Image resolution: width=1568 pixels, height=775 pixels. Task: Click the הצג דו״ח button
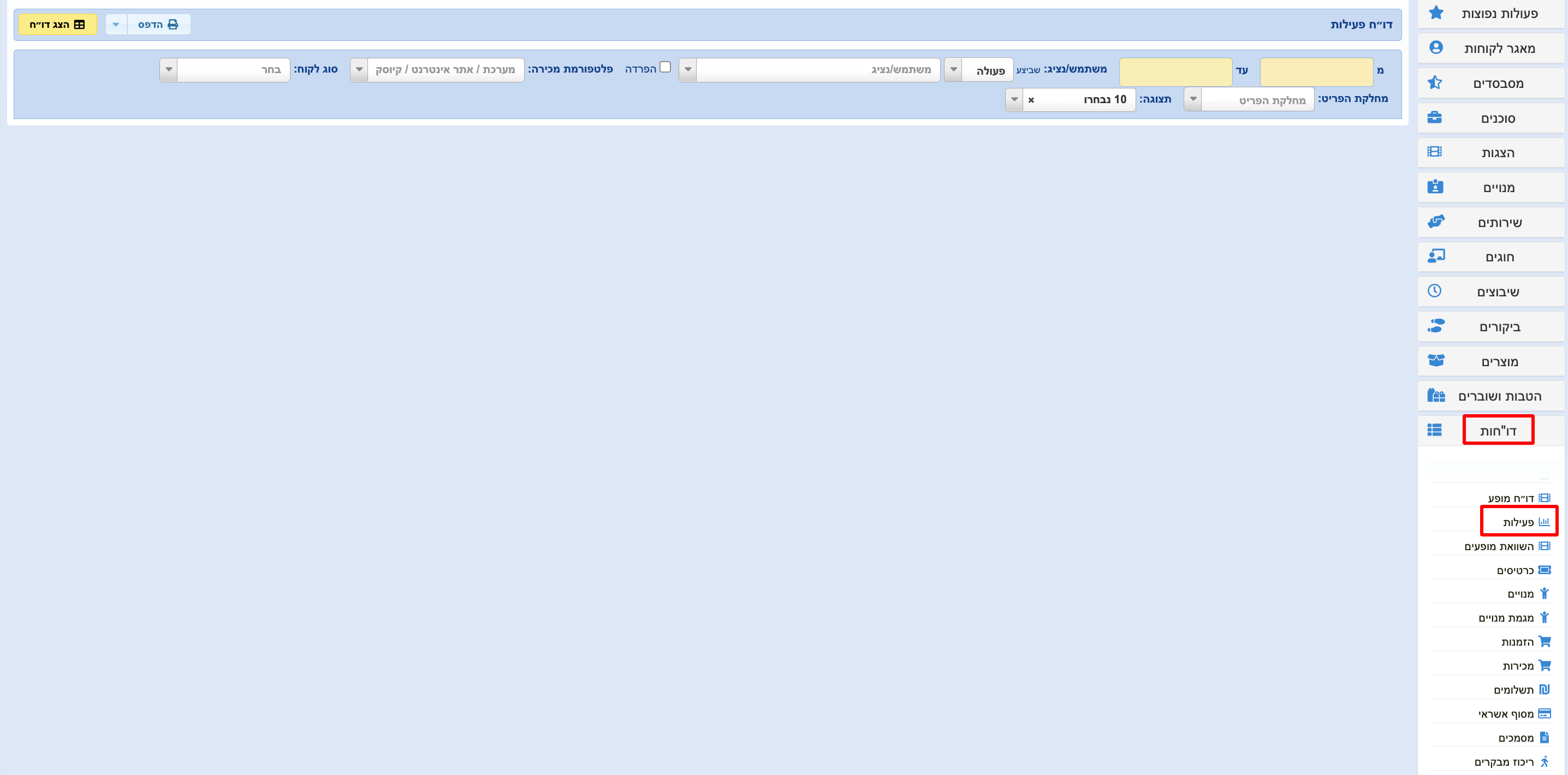(x=58, y=25)
